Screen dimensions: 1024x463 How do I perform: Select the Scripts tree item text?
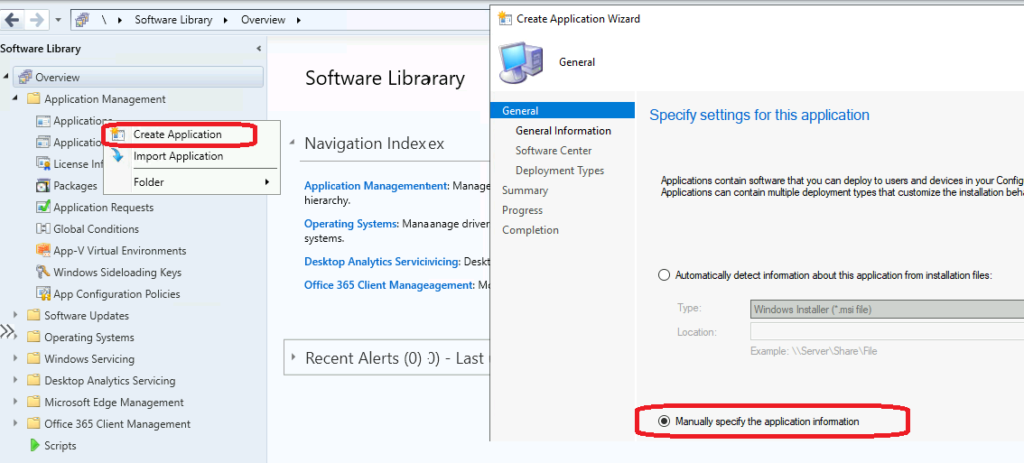(x=60, y=445)
